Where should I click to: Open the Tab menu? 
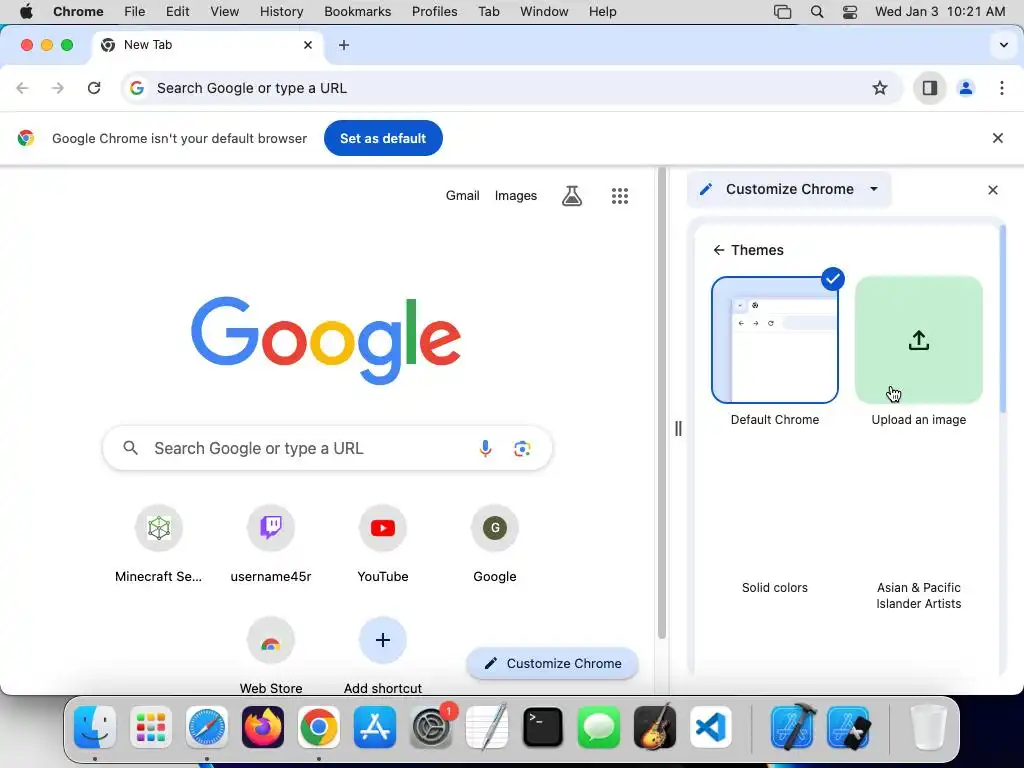point(488,11)
